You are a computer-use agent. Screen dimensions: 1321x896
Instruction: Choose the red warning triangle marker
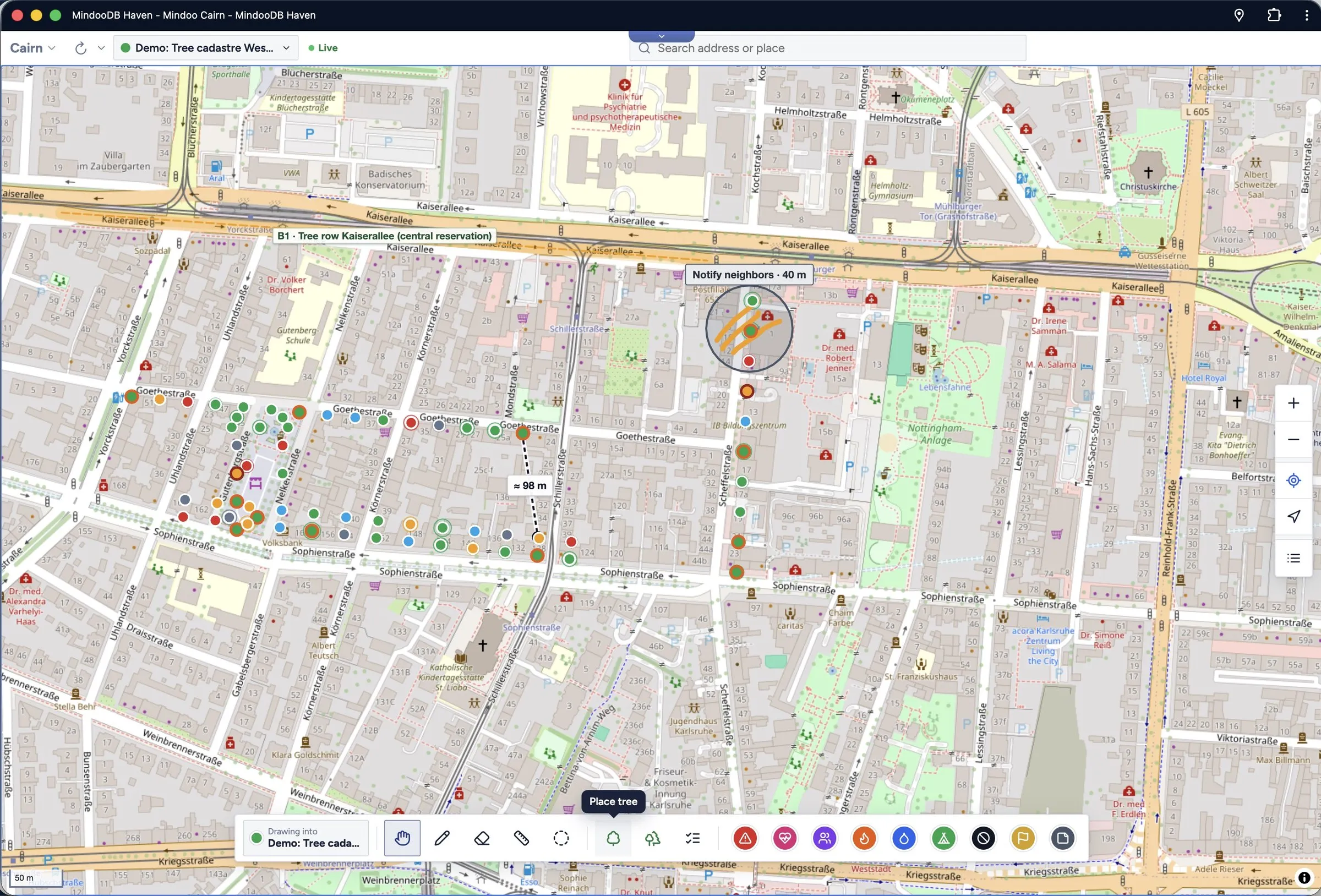pos(745,838)
